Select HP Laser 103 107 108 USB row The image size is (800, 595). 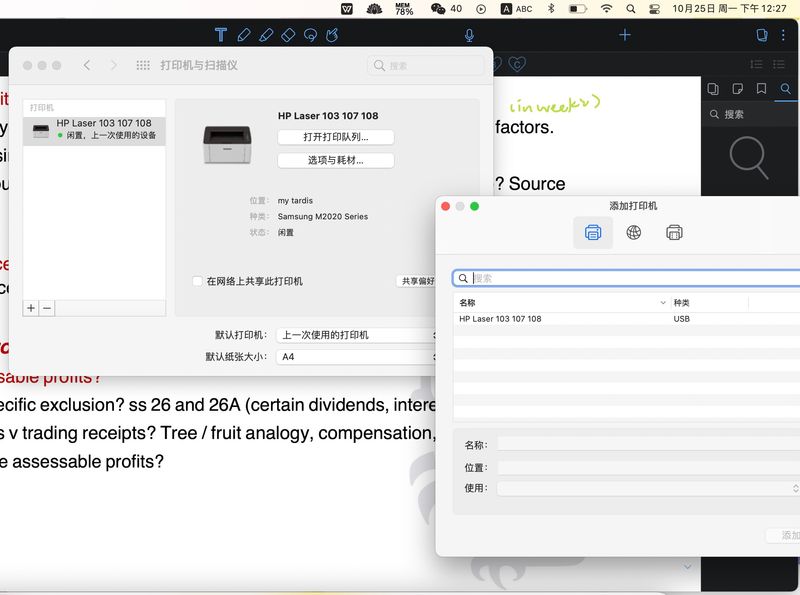click(x=627, y=319)
